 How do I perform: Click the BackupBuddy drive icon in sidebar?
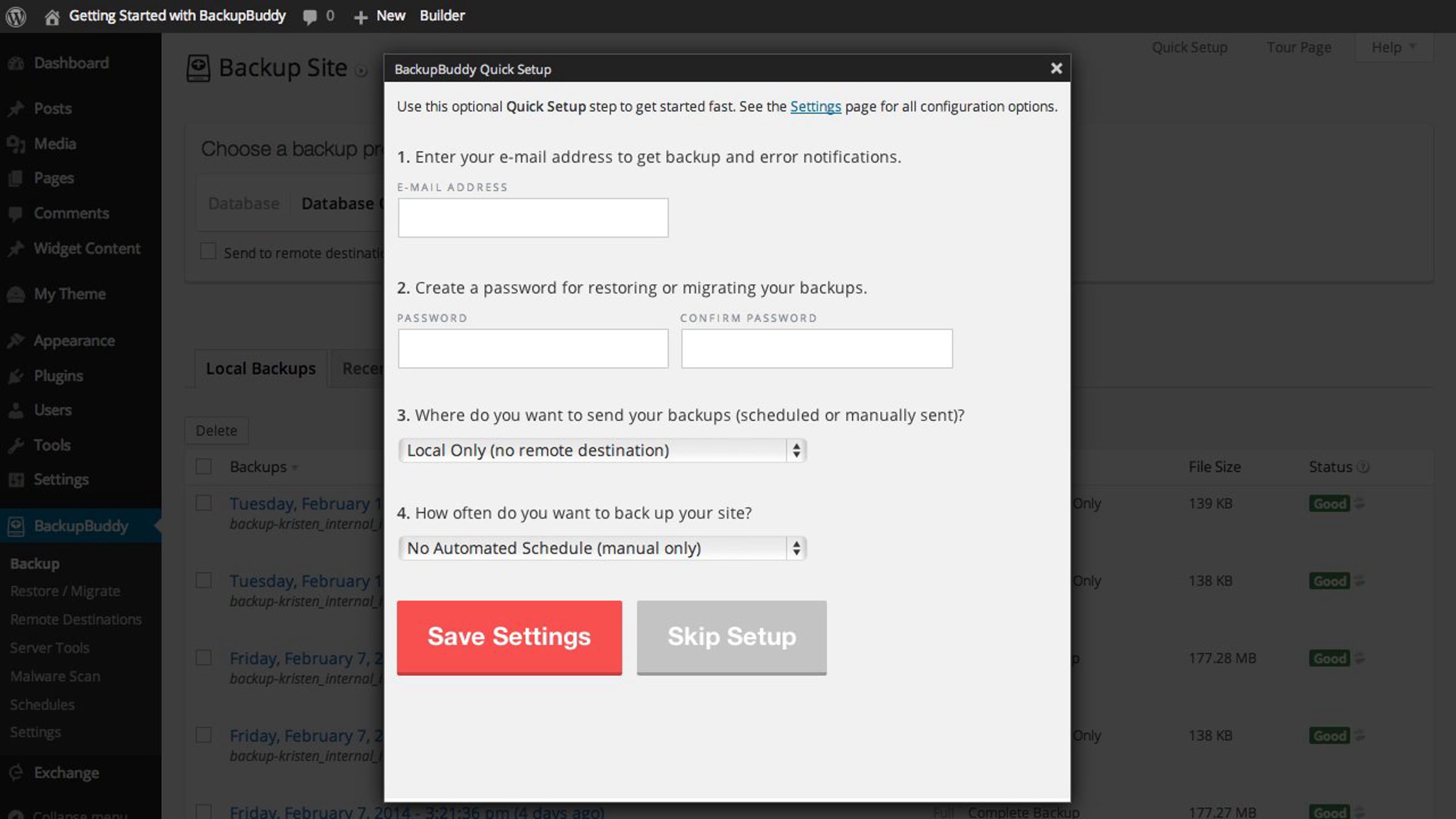pyautogui.click(x=16, y=526)
